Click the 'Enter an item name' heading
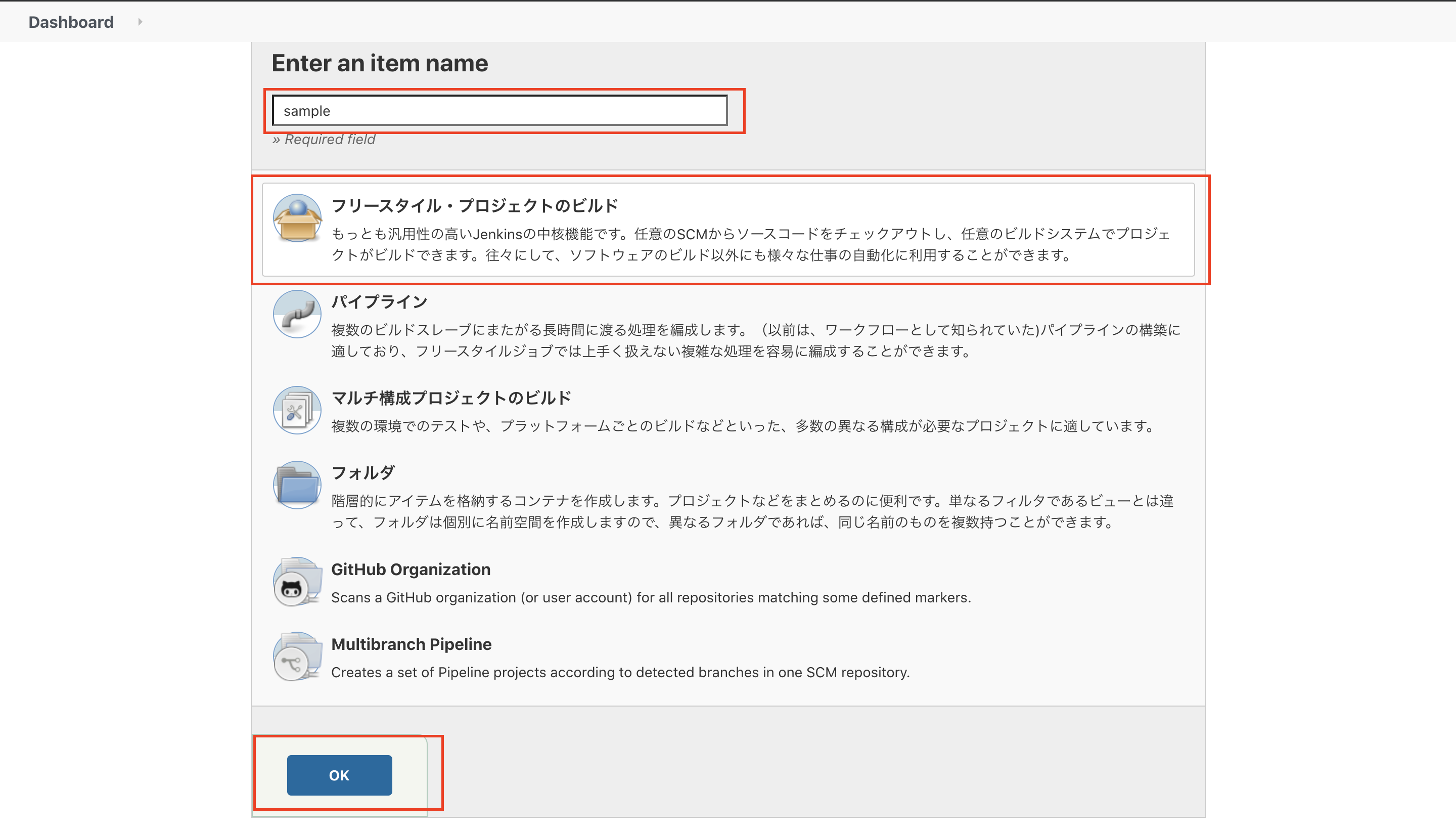This screenshot has height=832, width=1456. click(x=380, y=63)
